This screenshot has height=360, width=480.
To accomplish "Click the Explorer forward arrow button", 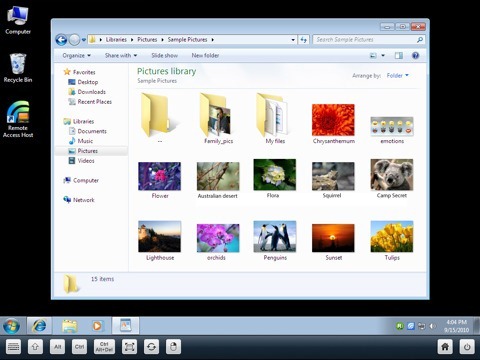I will click(74, 40).
